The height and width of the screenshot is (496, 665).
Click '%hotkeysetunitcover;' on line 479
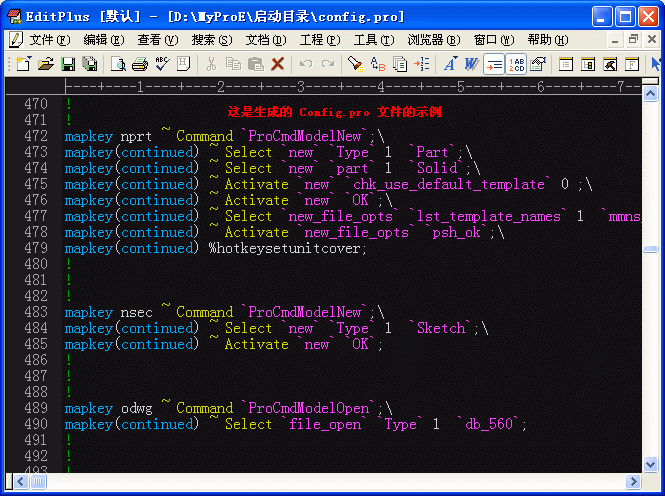tap(288, 248)
